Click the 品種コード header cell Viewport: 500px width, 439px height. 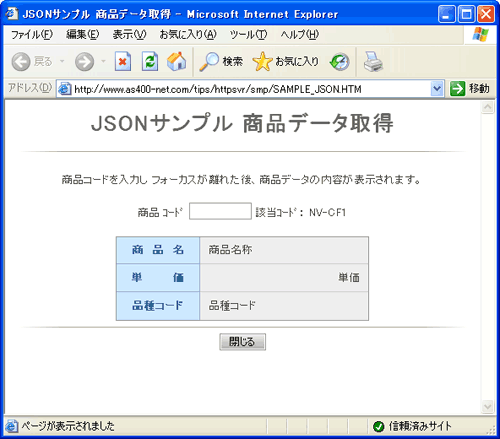point(158,306)
